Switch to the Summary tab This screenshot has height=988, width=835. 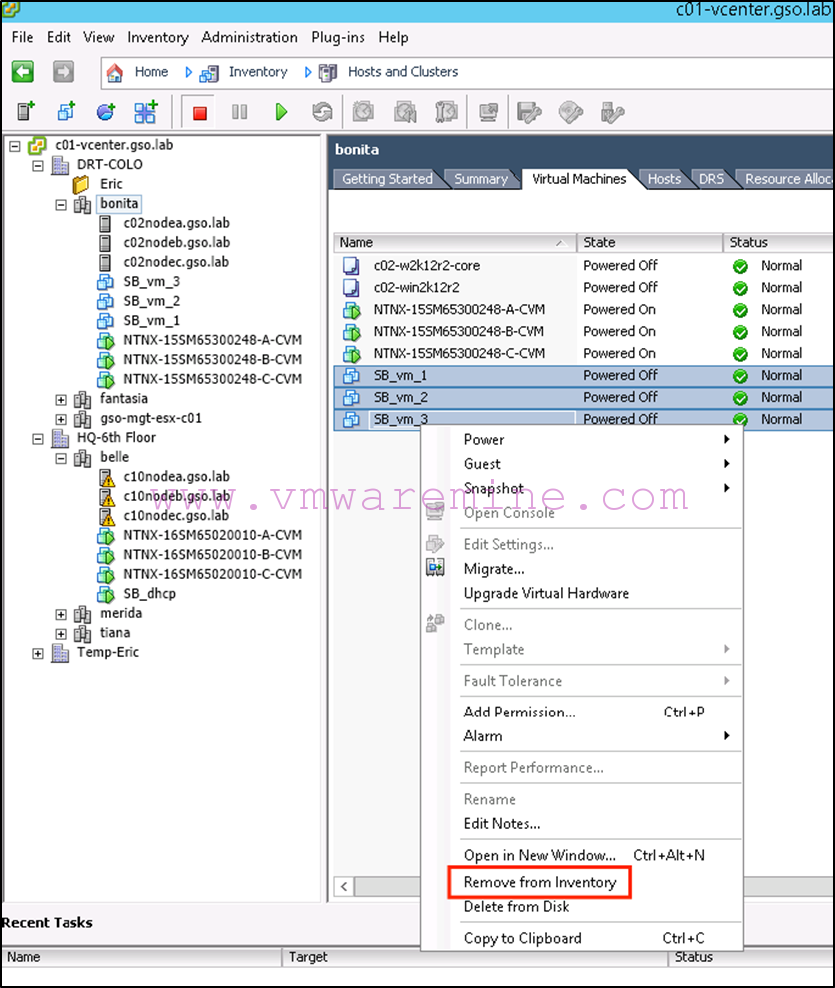pyautogui.click(x=481, y=179)
